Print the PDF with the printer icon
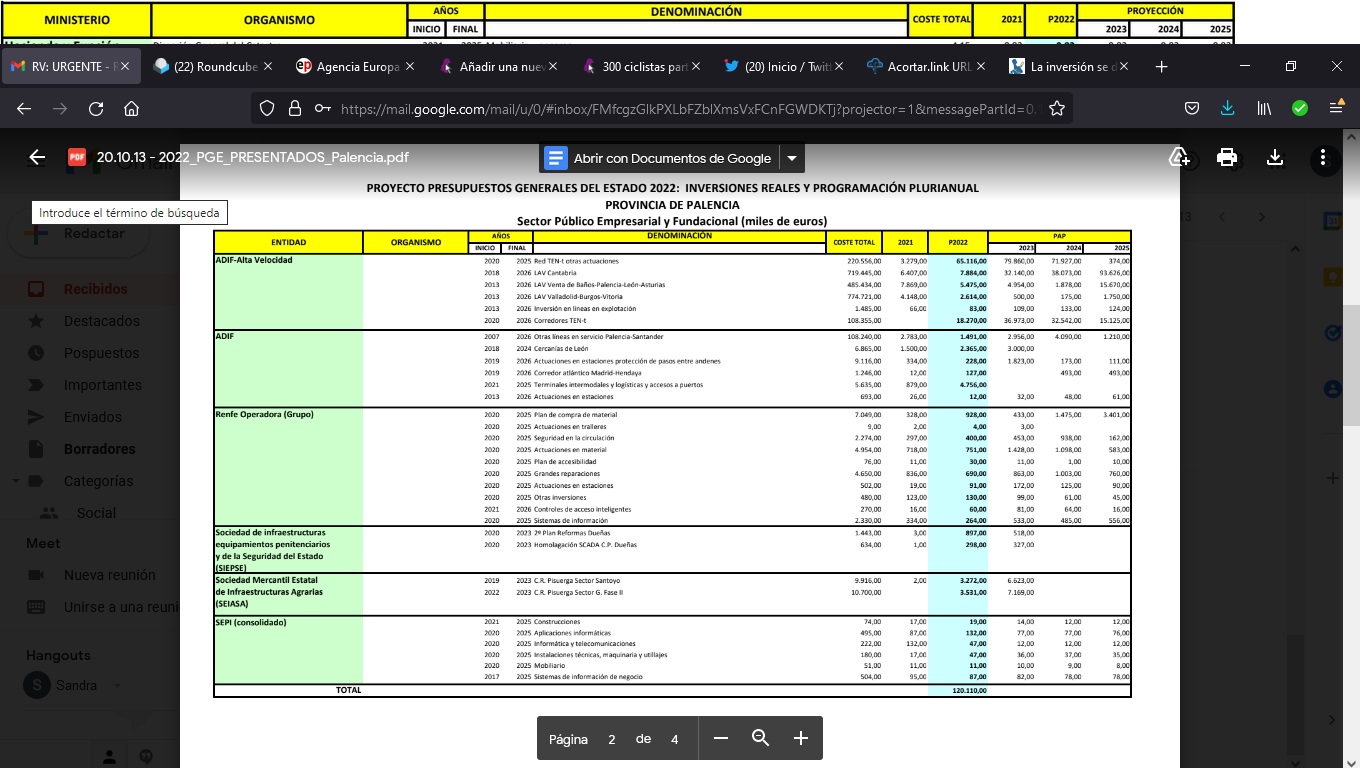 pyautogui.click(x=1227, y=157)
